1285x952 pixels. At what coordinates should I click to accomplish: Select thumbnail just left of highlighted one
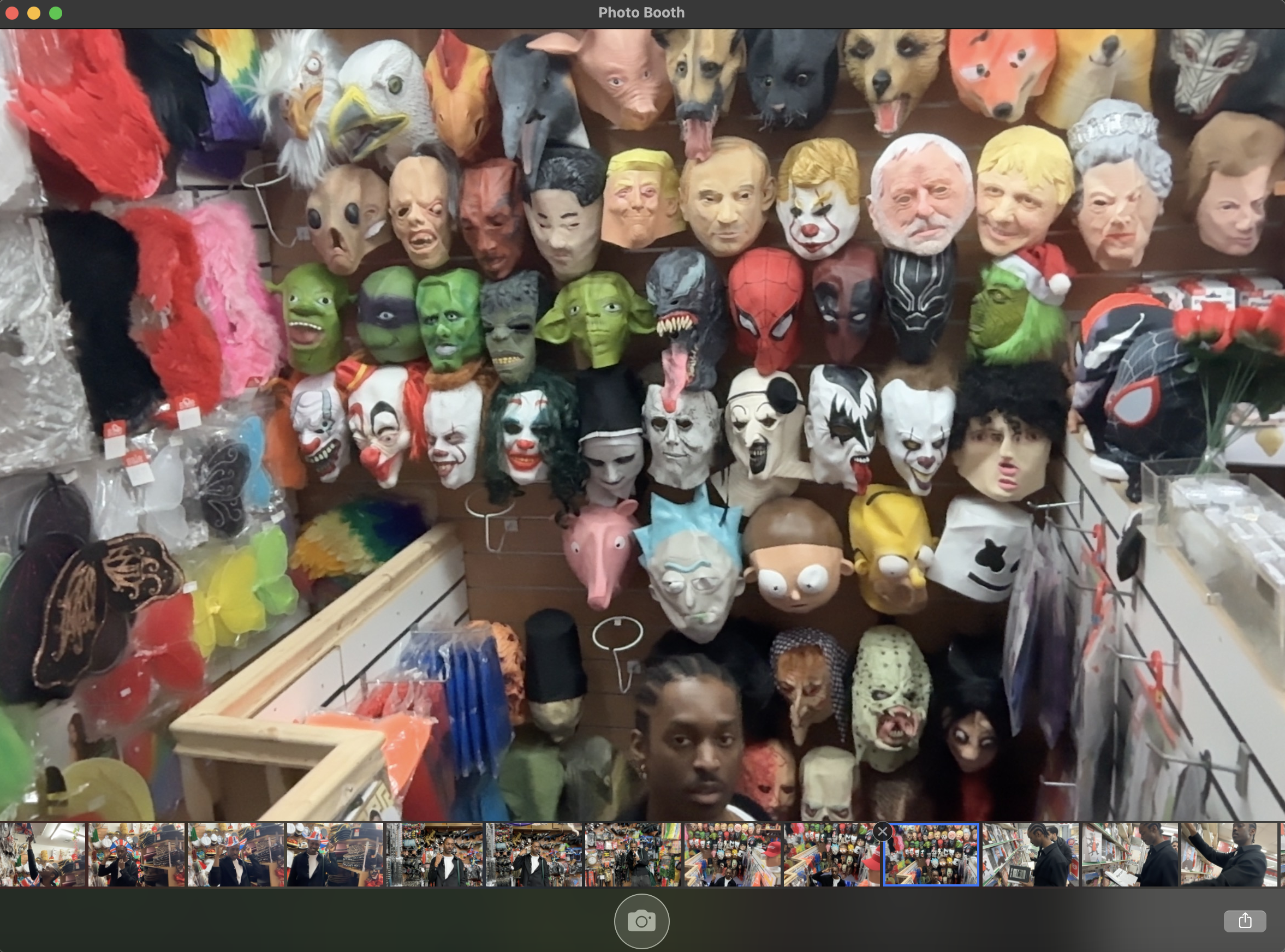click(831, 855)
